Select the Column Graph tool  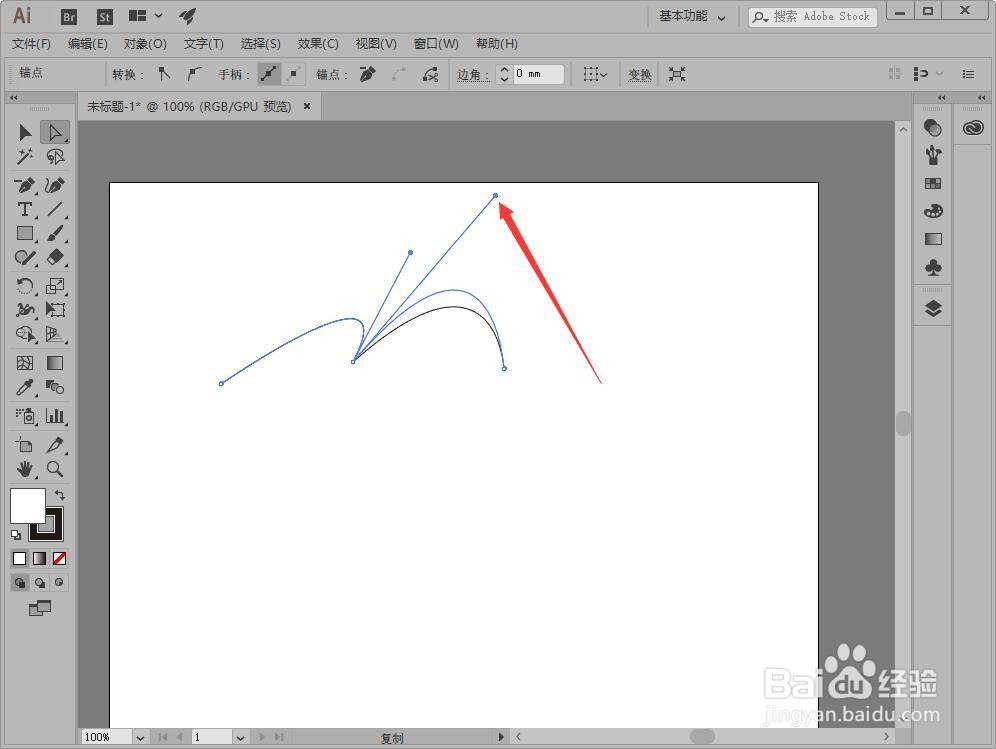coord(55,416)
